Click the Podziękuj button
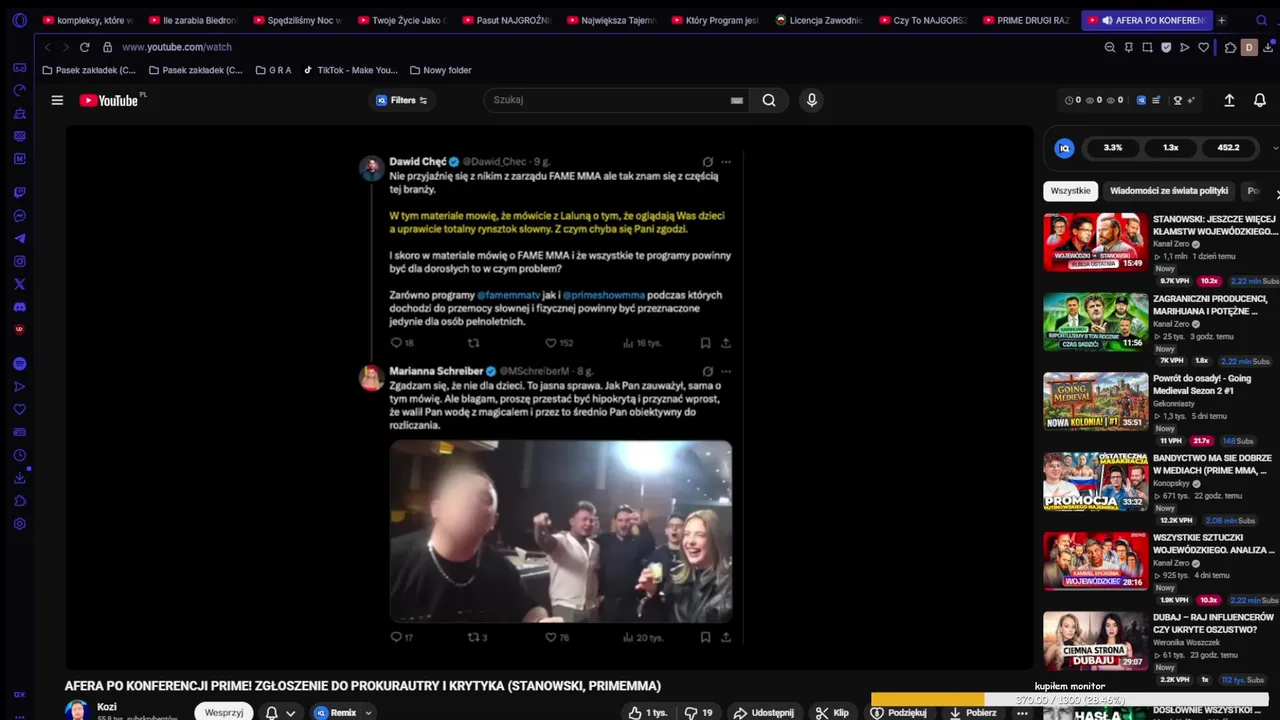The width and height of the screenshot is (1280, 720). coord(898,713)
